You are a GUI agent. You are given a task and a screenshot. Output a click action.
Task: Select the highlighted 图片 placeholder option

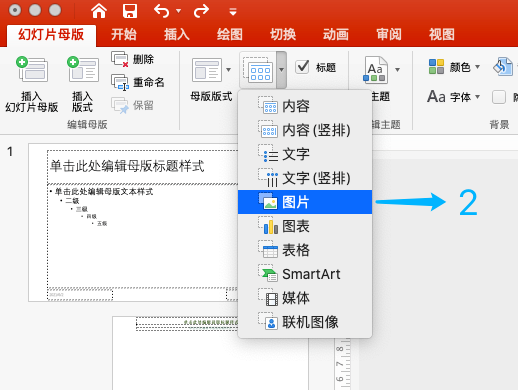click(x=305, y=202)
